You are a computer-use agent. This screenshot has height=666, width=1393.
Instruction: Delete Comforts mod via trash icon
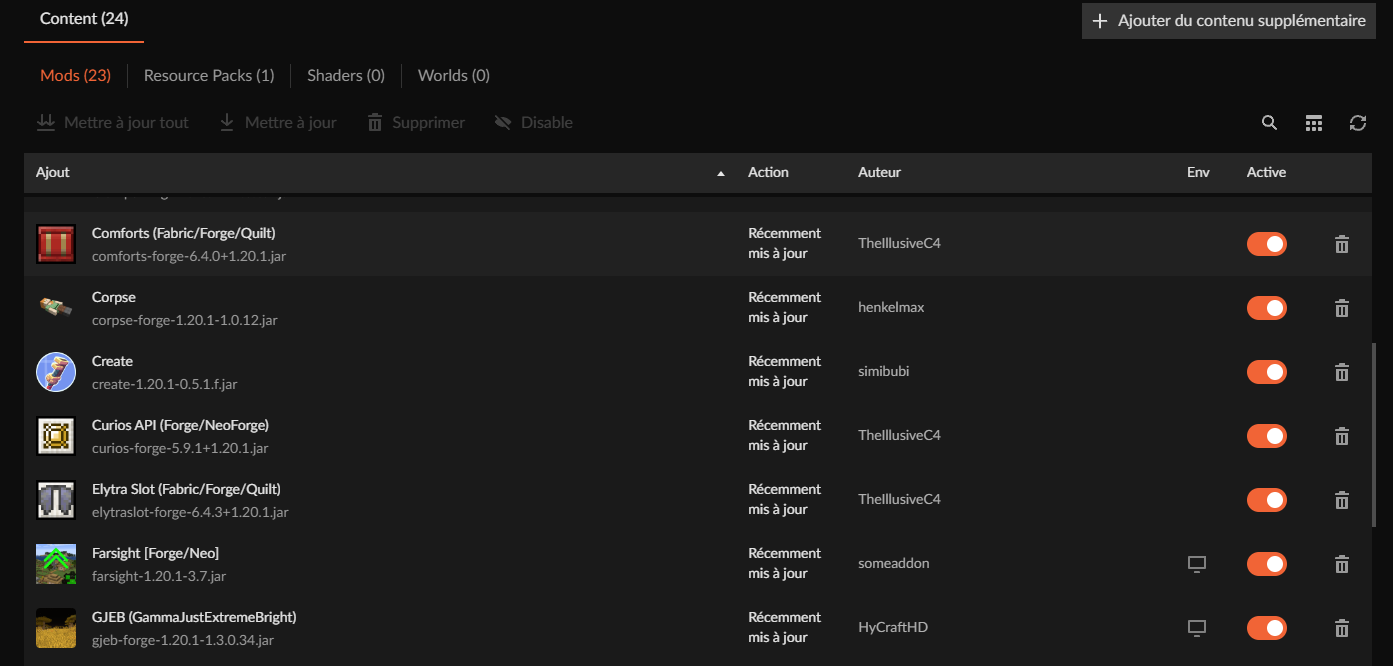pos(1342,244)
